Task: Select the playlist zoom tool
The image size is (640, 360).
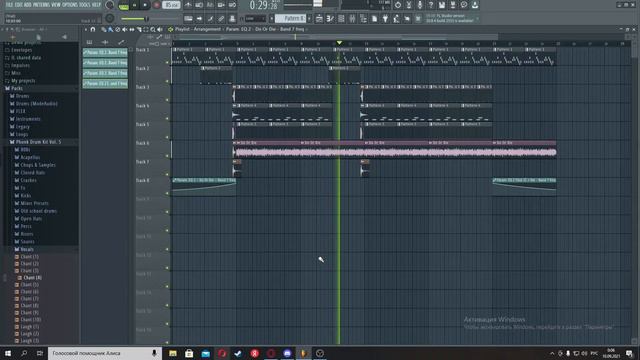Action: [x=153, y=29]
